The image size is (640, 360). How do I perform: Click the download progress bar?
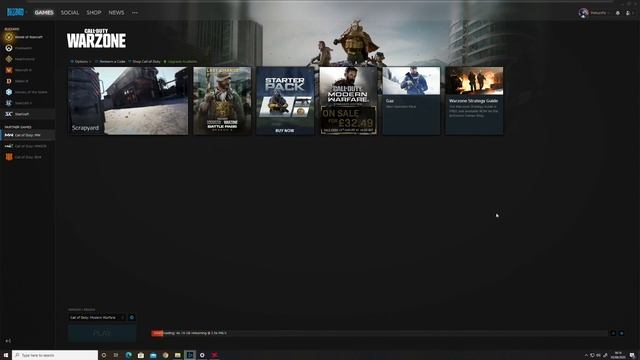coord(380,333)
